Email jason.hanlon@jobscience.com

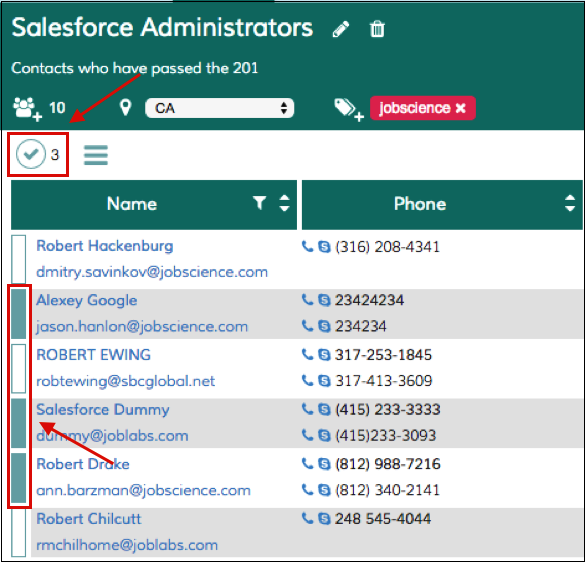[x=142, y=327]
